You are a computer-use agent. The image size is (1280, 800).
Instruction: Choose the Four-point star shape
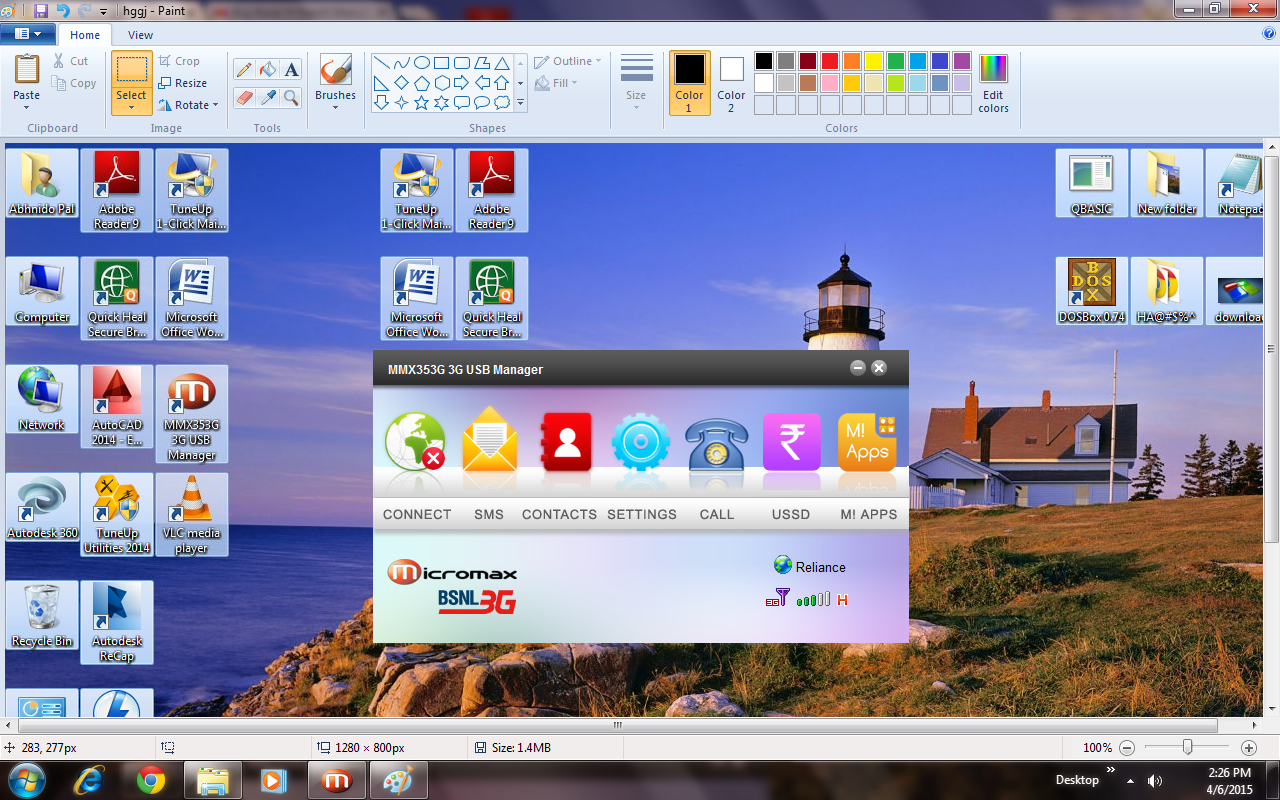pyautogui.click(x=402, y=103)
